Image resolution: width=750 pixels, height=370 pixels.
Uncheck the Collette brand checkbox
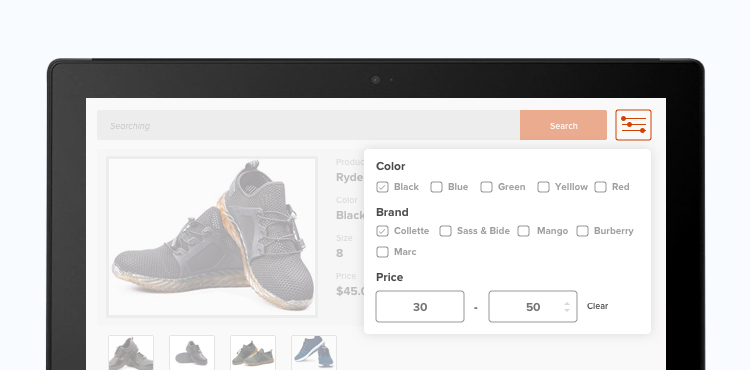click(382, 231)
